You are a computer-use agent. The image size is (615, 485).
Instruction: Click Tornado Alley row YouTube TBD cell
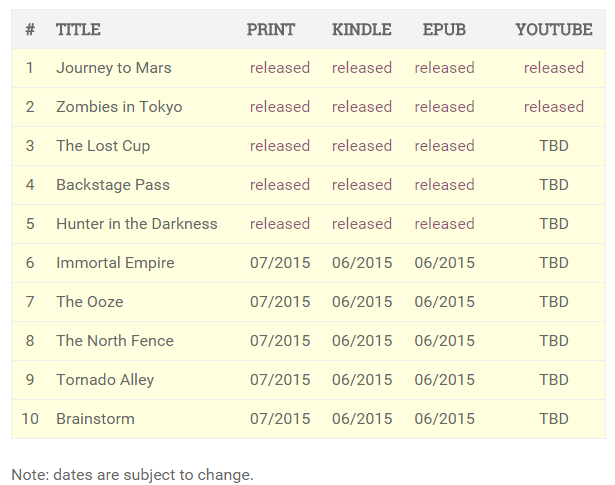tap(553, 380)
